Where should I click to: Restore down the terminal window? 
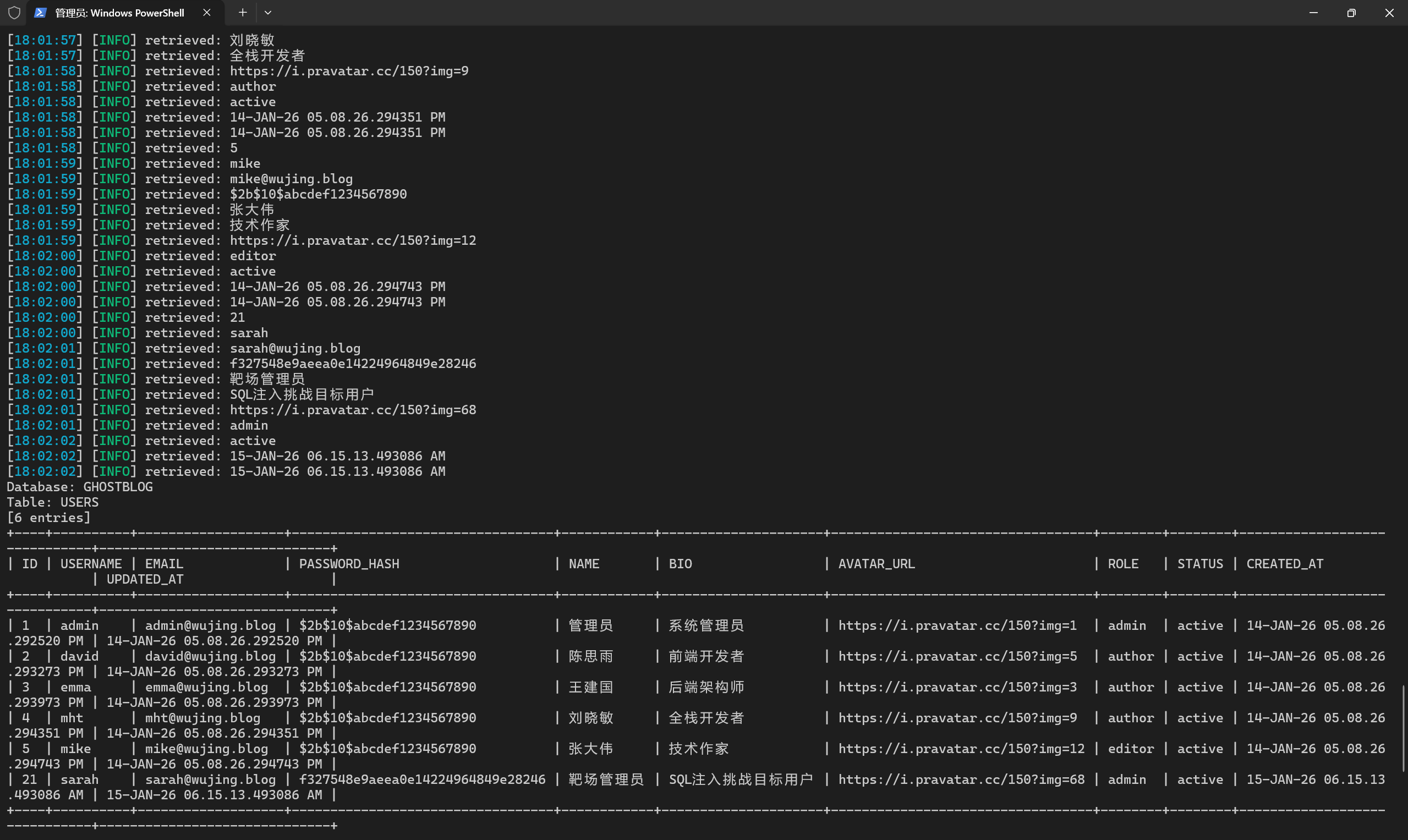(x=1351, y=13)
